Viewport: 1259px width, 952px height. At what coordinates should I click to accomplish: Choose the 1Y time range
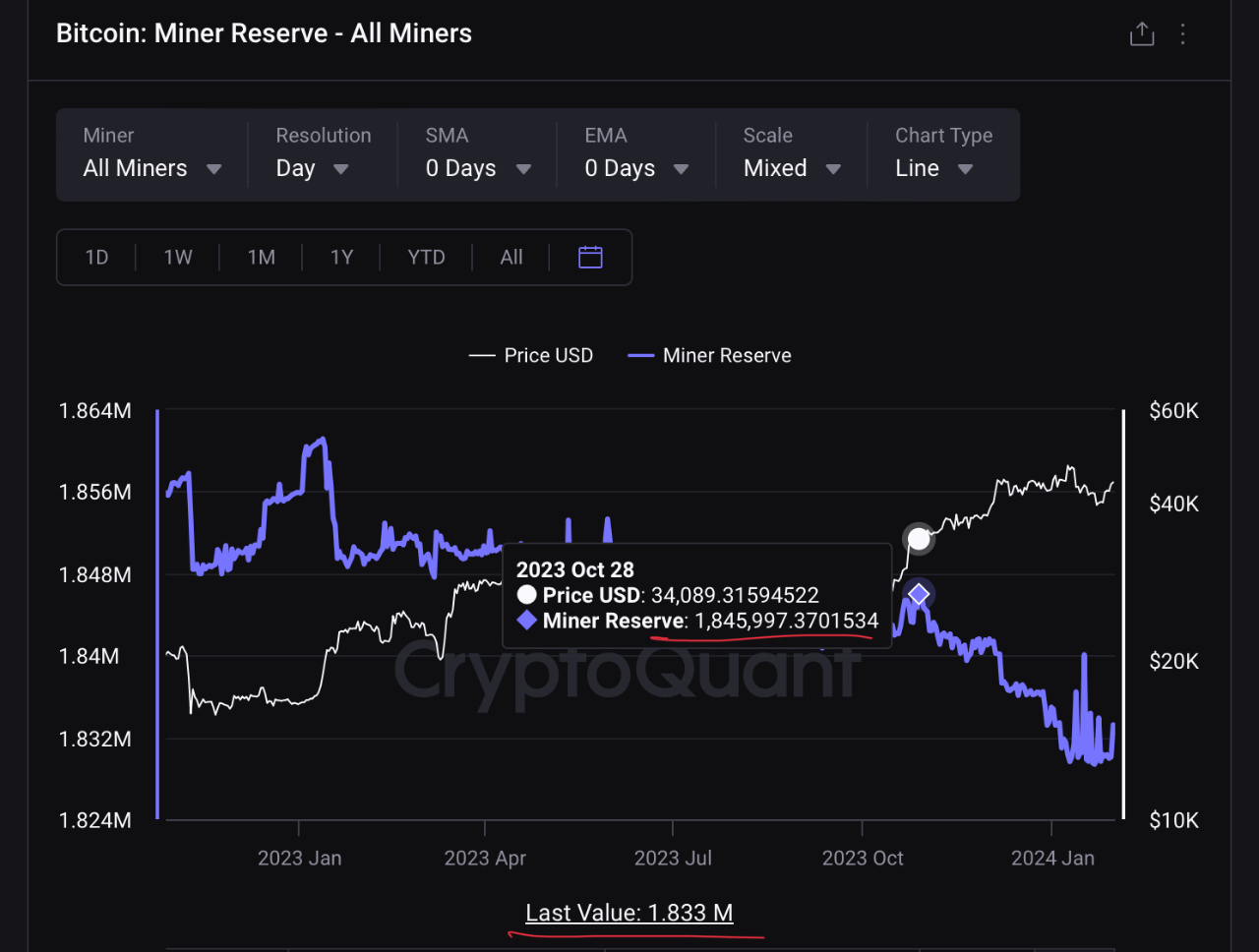(341, 258)
